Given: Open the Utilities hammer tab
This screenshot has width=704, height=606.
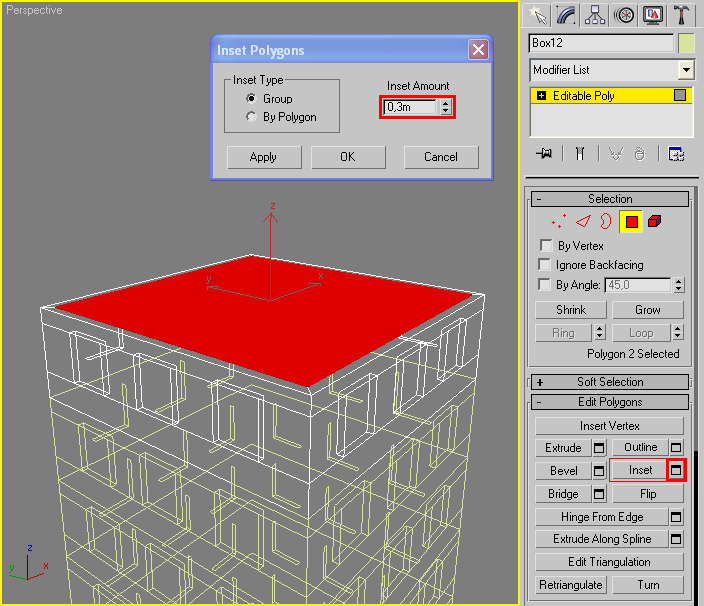Looking at the screenshot, I should [682, 15].
